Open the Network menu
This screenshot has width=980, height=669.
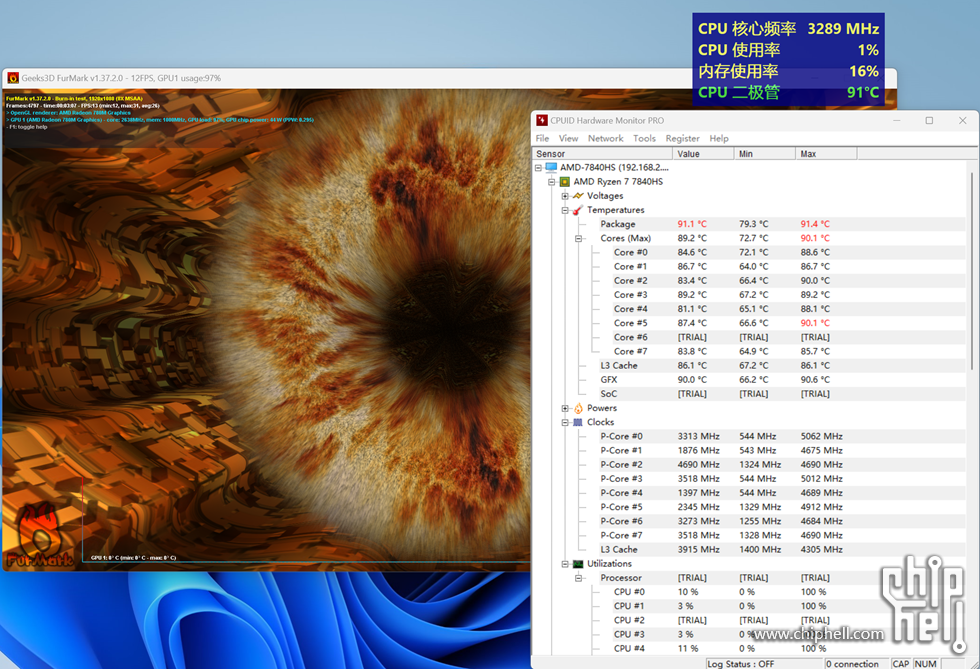click(x=605, y=138)
